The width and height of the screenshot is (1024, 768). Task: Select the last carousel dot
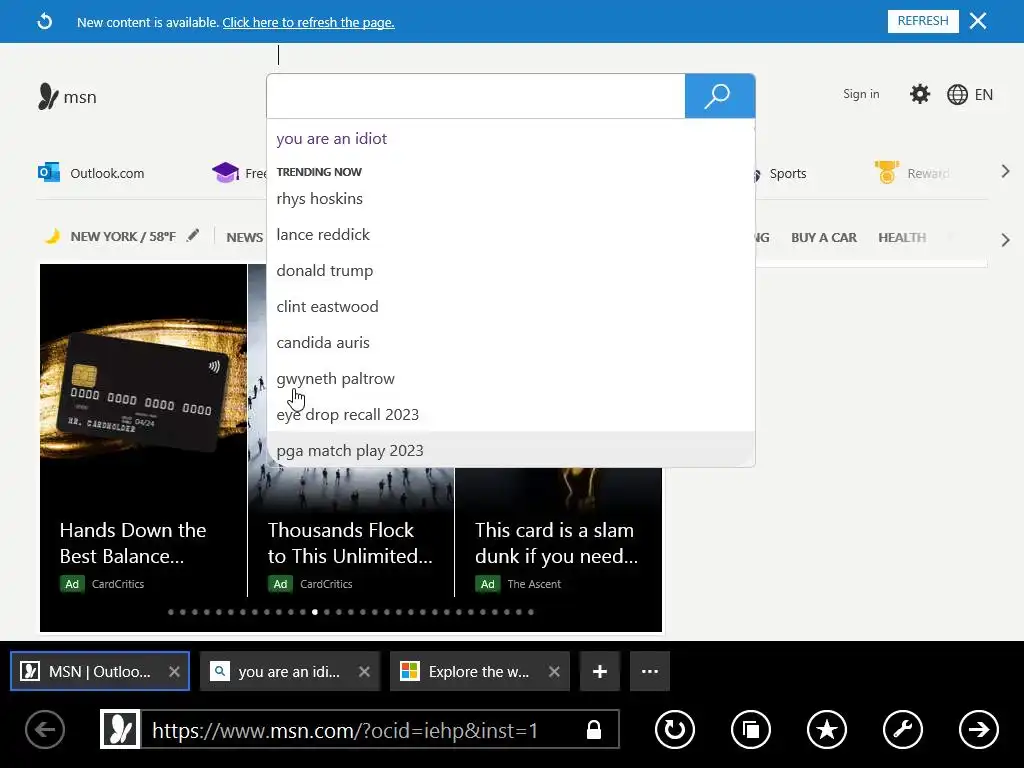(531, 612)
